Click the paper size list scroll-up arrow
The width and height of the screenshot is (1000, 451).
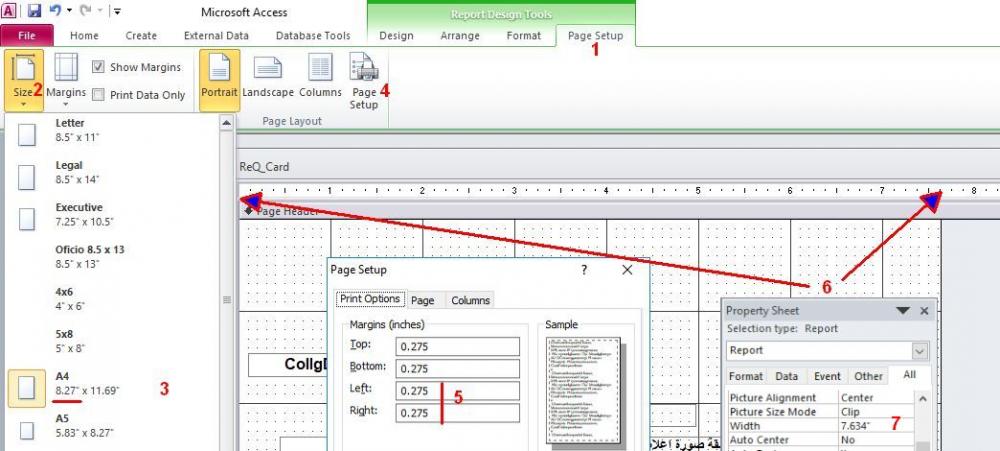(226, 122)
